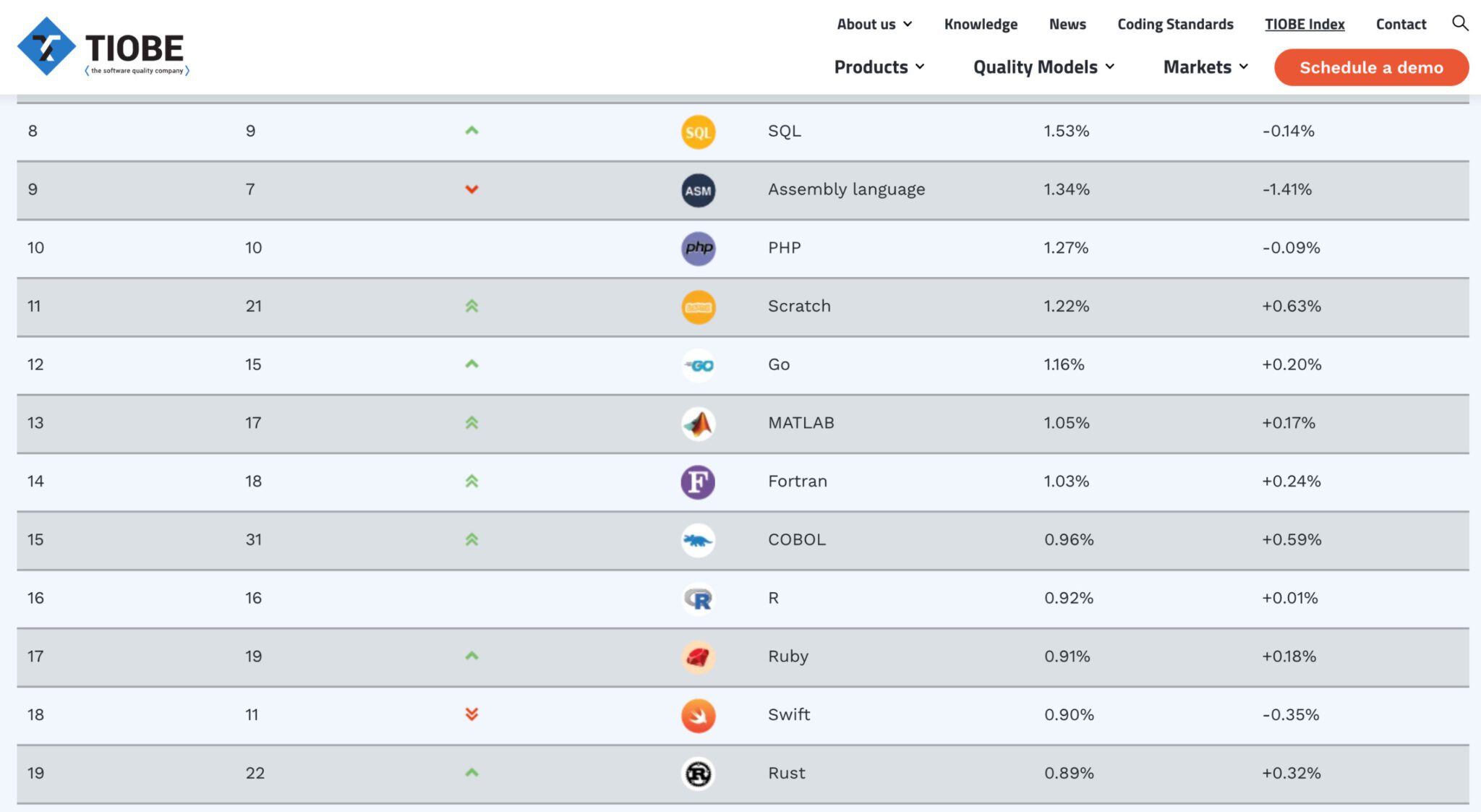Click the Scratch language icon
This screenshot has height=812, width=1481.
(x=698, y=307)
